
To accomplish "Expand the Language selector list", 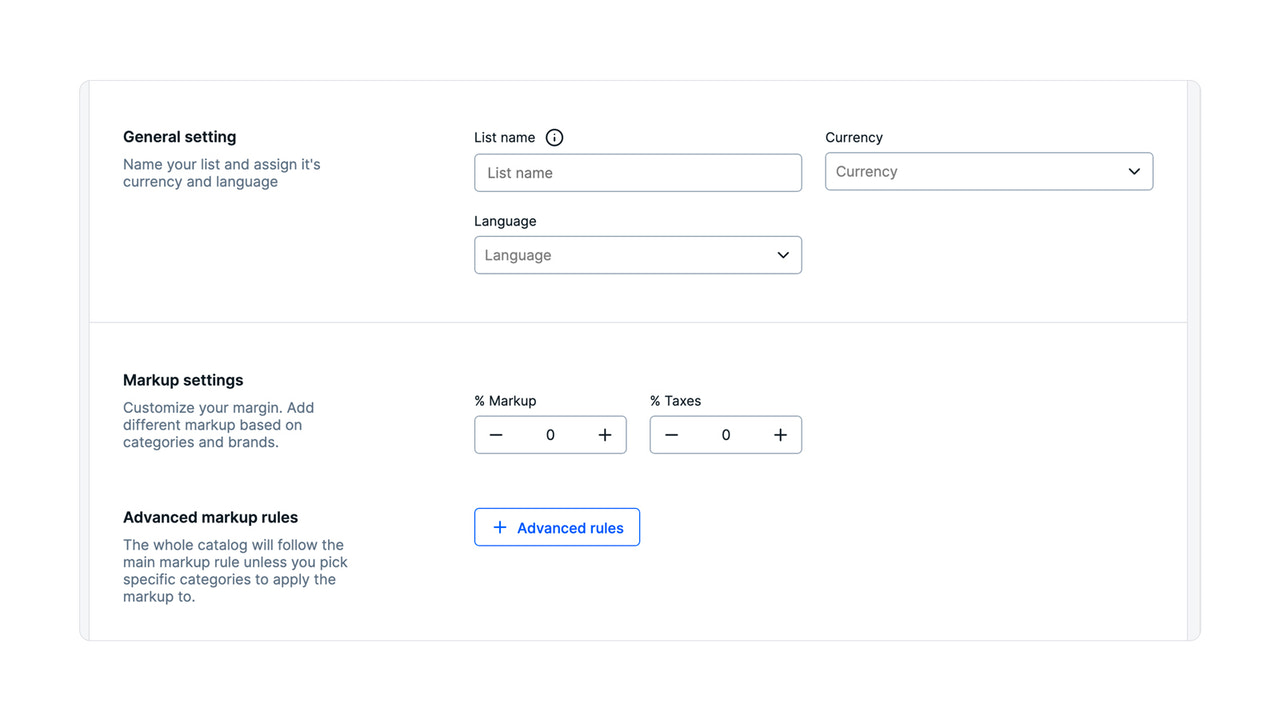I will coord(637,255).
